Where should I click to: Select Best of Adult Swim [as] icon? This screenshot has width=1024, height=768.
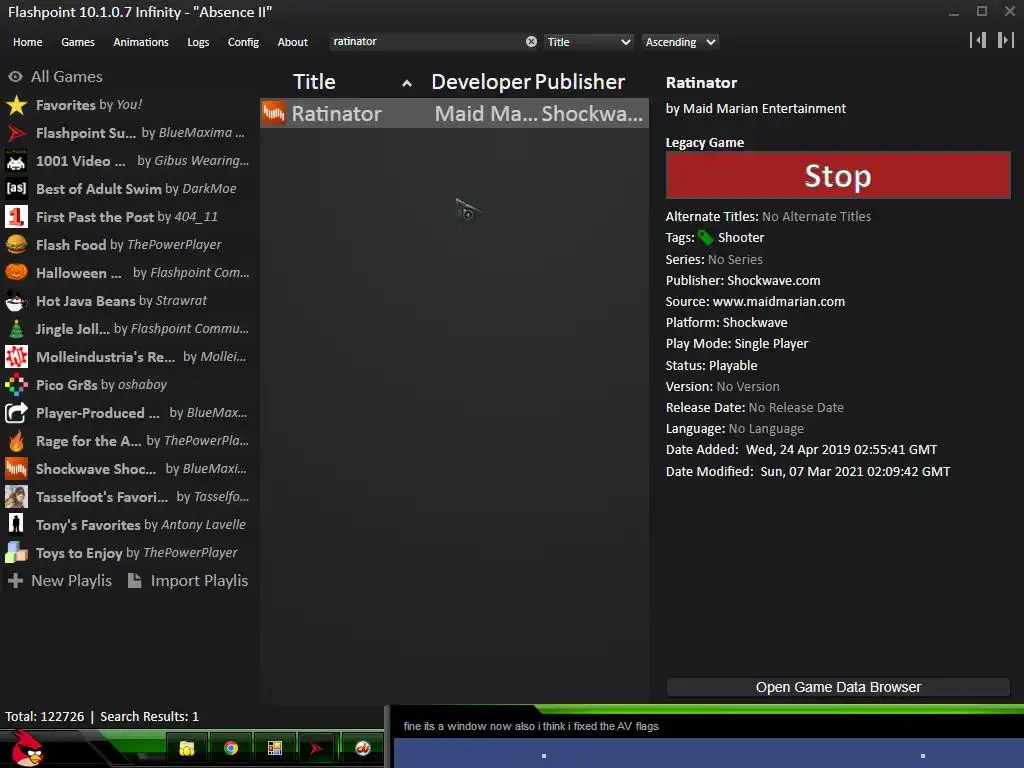coord(16,189)
